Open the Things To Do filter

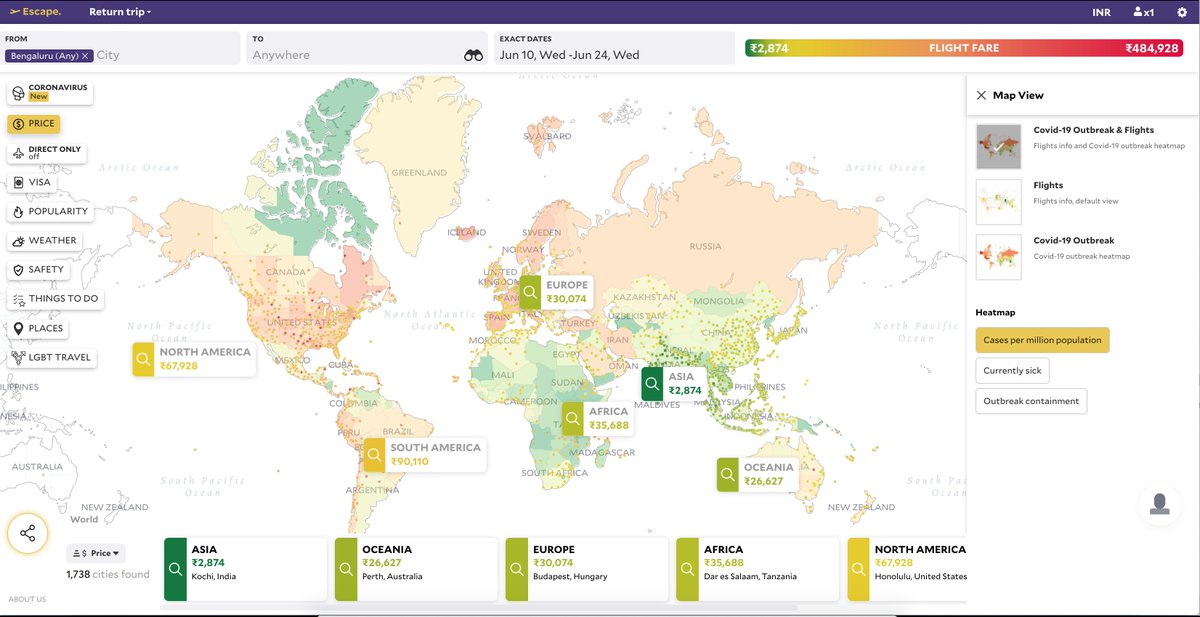click(55, 298)
